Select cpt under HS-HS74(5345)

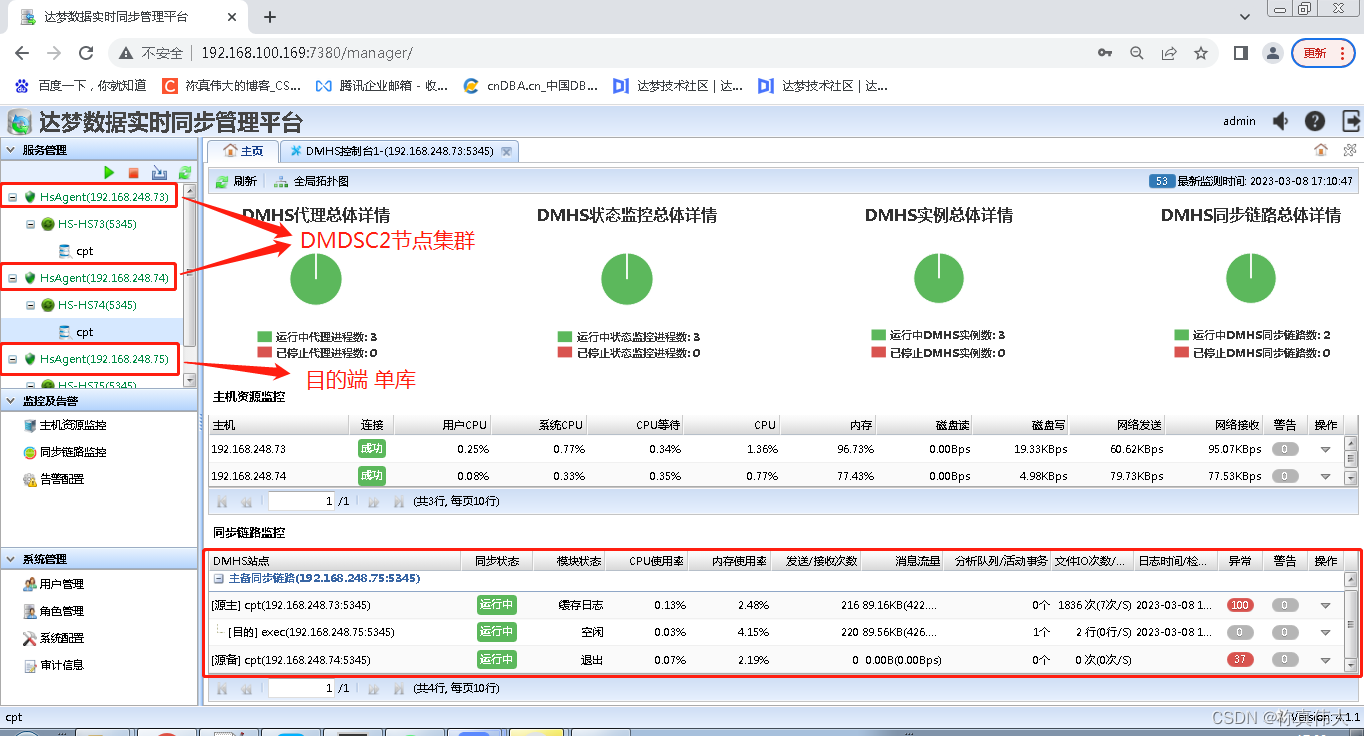pos(85,332)
